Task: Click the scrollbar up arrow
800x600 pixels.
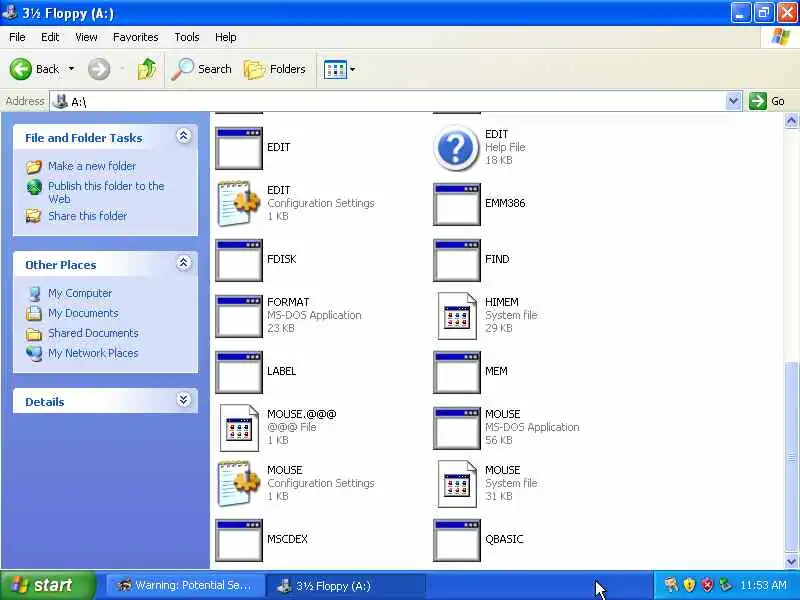Action: tap(791, 121)
